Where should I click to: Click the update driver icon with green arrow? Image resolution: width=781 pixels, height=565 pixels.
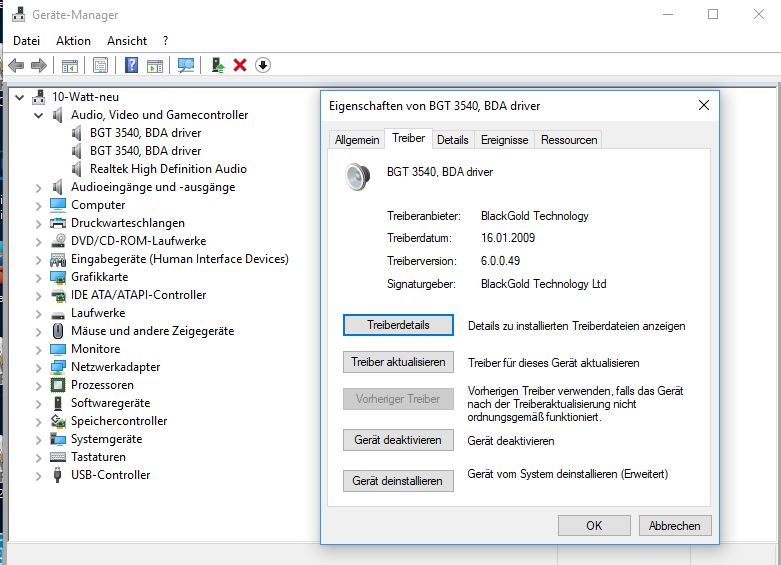tap(217, 65)
